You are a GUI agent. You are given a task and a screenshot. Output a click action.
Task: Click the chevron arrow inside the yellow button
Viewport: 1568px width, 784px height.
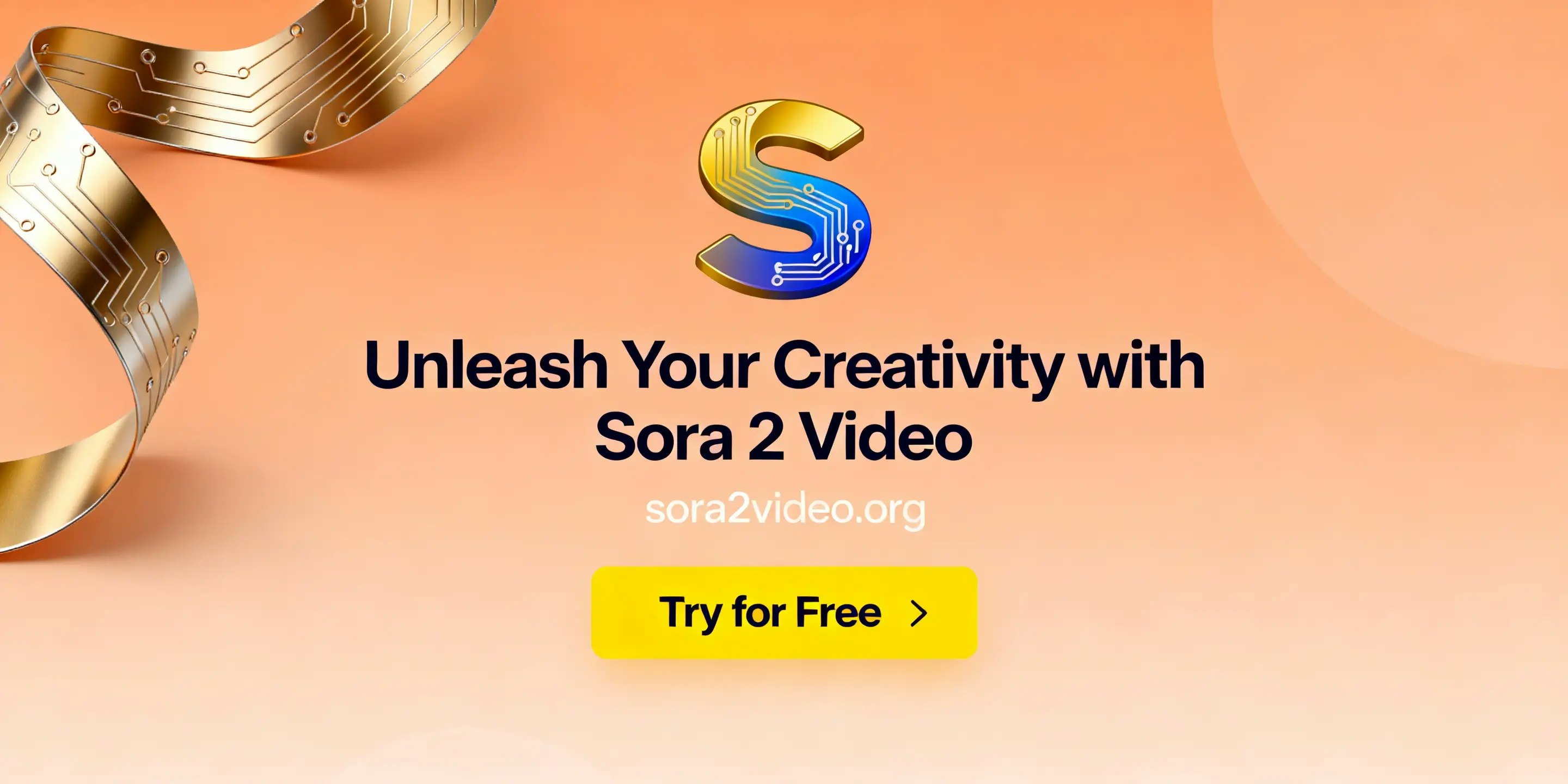click(x=918, y=613)
